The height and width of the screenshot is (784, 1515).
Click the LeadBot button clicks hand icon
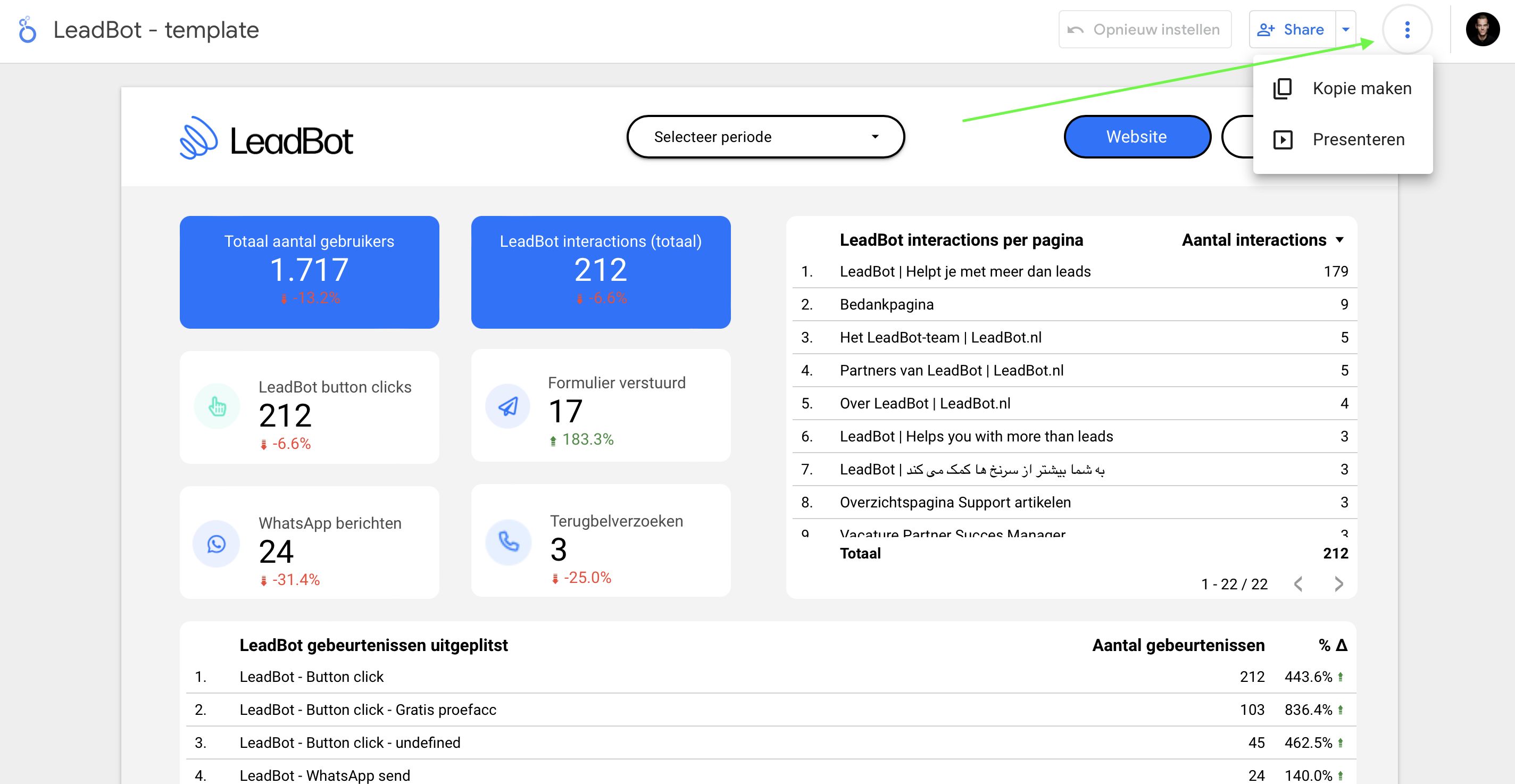217,406
